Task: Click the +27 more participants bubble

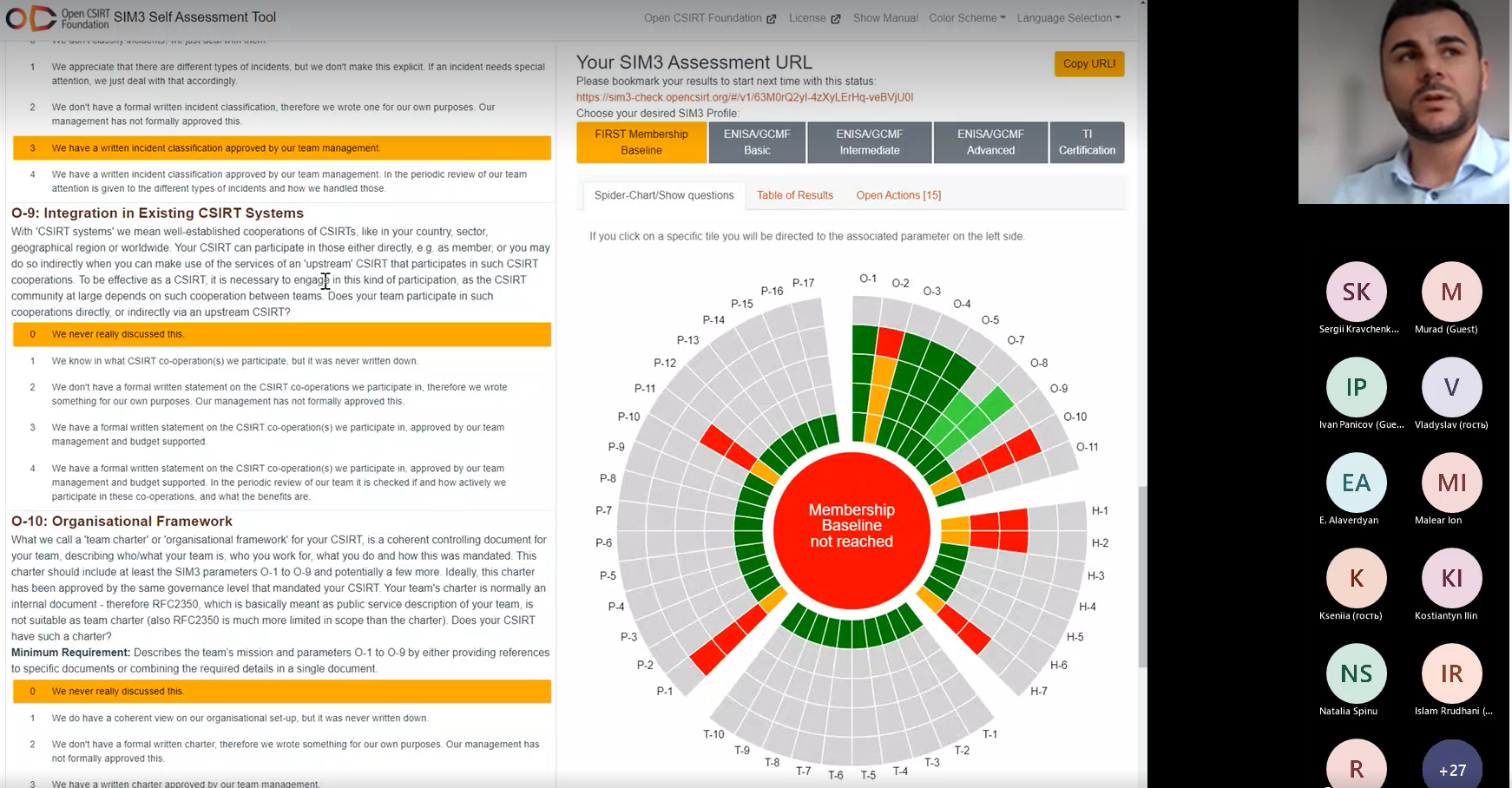Action: (x=1452, y=767)
